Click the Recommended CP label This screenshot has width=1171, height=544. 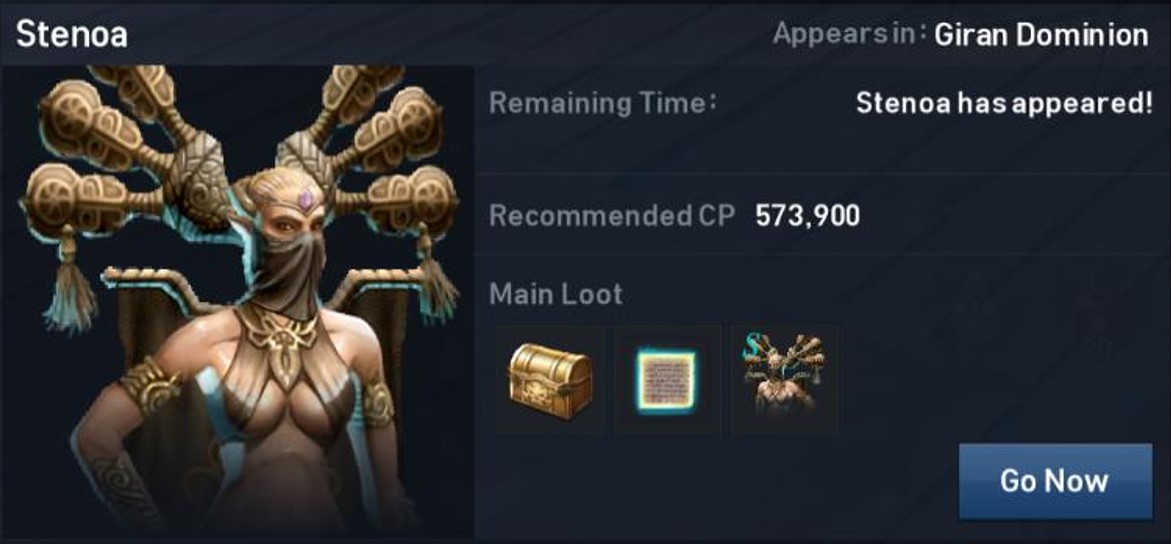click(x=612, y=216)
